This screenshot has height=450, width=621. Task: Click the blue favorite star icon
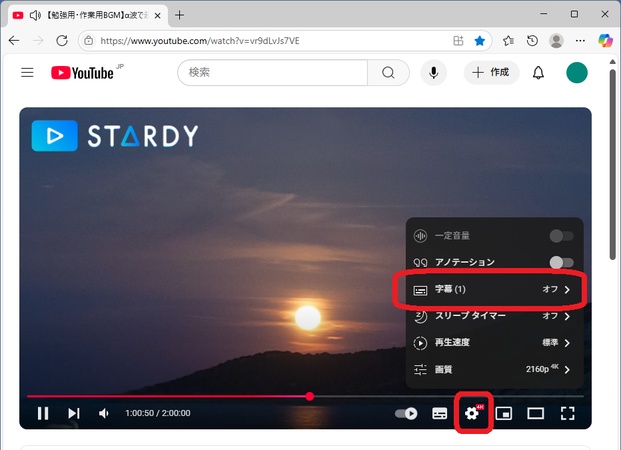(480, 40)
